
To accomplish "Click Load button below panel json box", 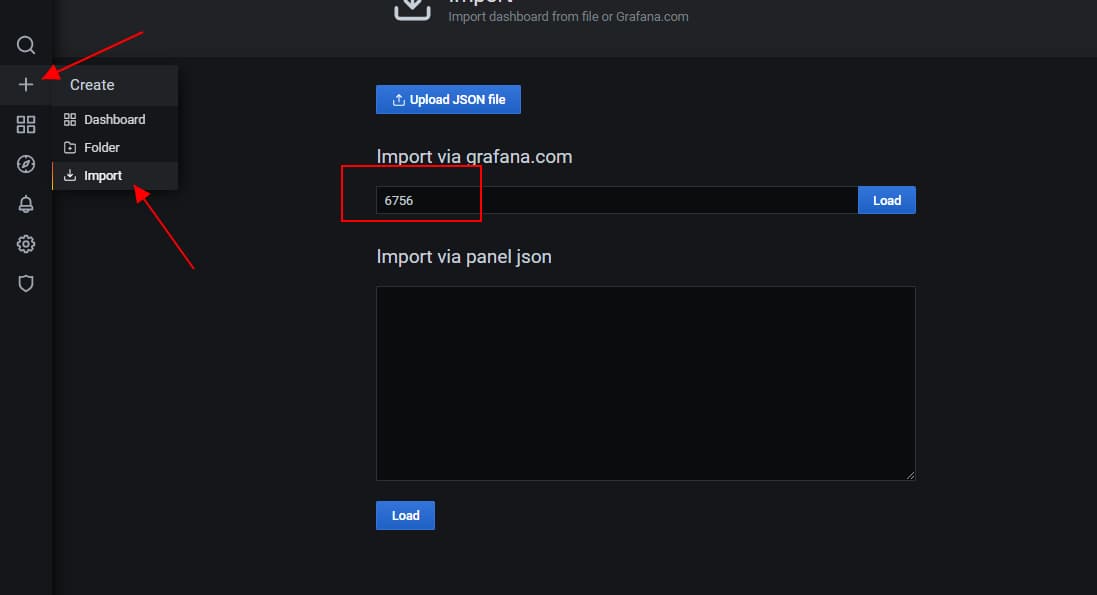I will click(405, 515).
